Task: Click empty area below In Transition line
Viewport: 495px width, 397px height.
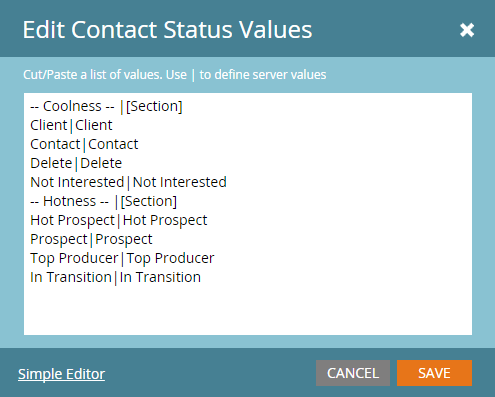Action: point(248,310)
